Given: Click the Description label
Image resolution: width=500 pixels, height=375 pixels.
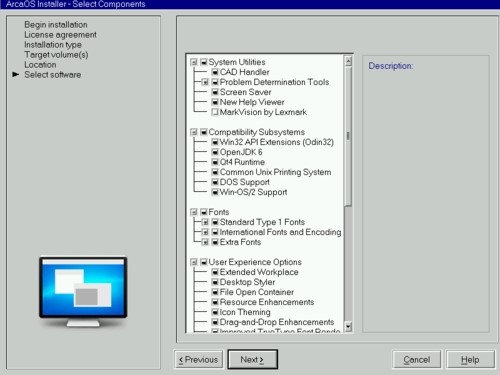Looking at the screenshot, I should (x=391, y=66).
